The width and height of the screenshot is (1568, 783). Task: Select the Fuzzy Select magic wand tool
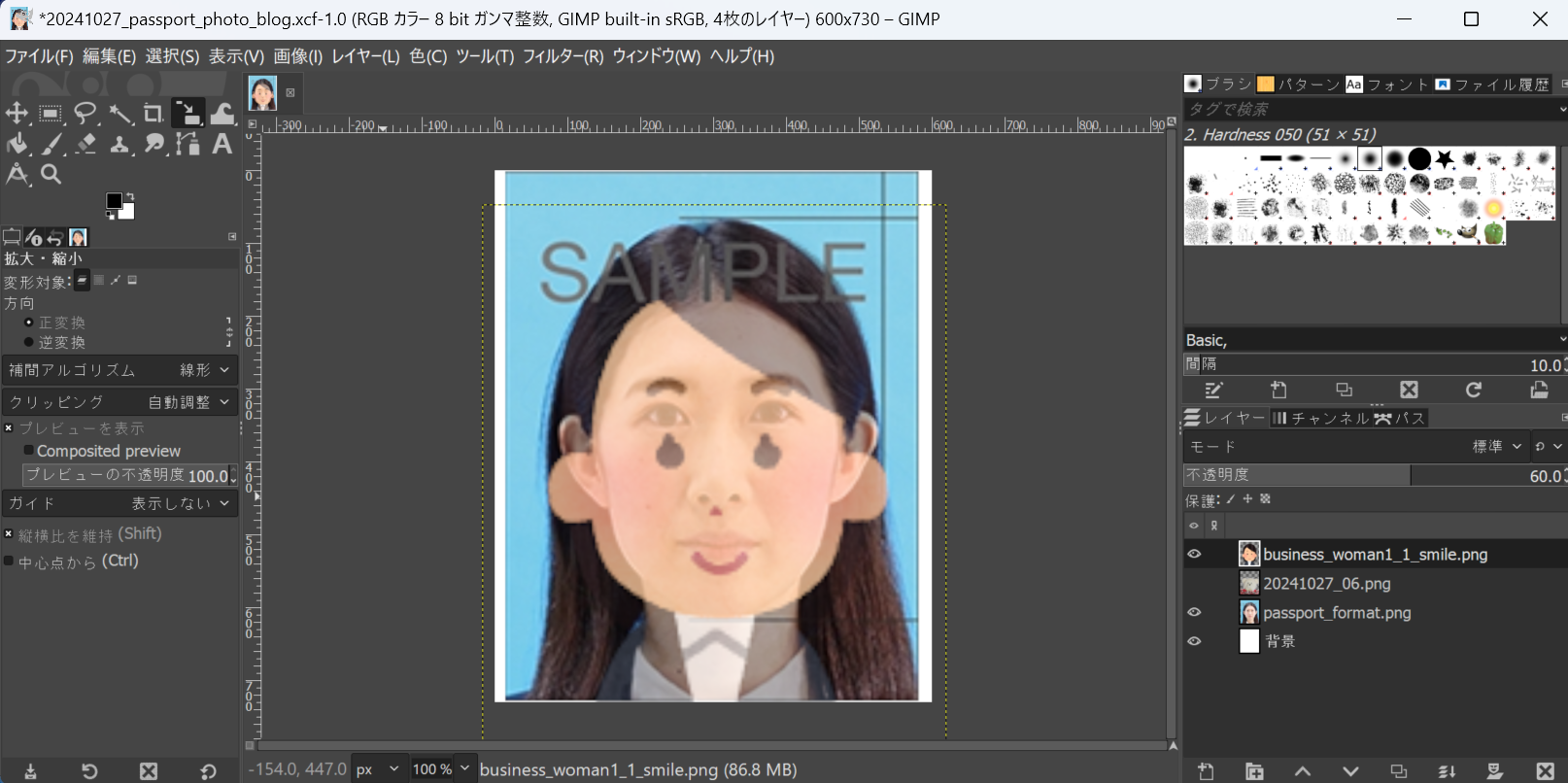(x=120, y=114)
